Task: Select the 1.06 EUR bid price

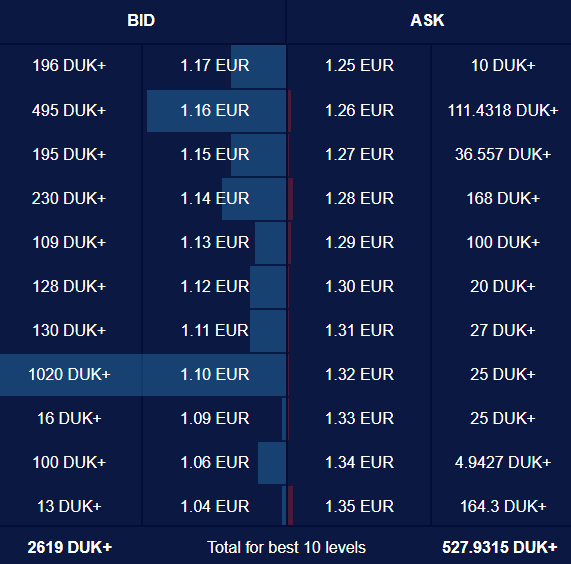Action: (214, 462)
